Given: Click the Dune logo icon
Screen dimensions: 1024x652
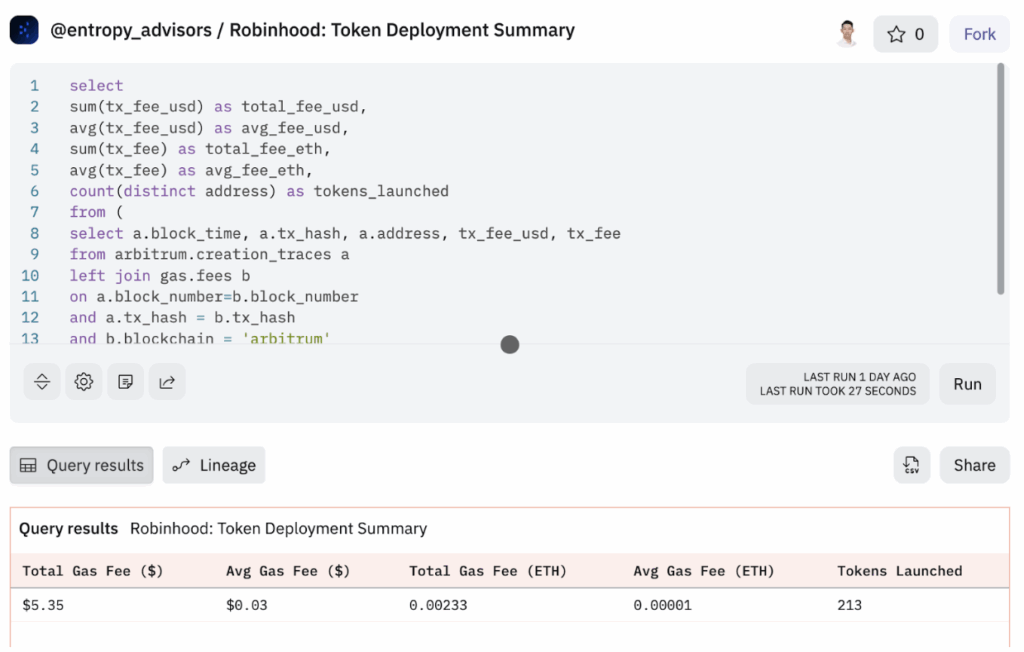Looking at the screenshot, I should click(24, 31).
